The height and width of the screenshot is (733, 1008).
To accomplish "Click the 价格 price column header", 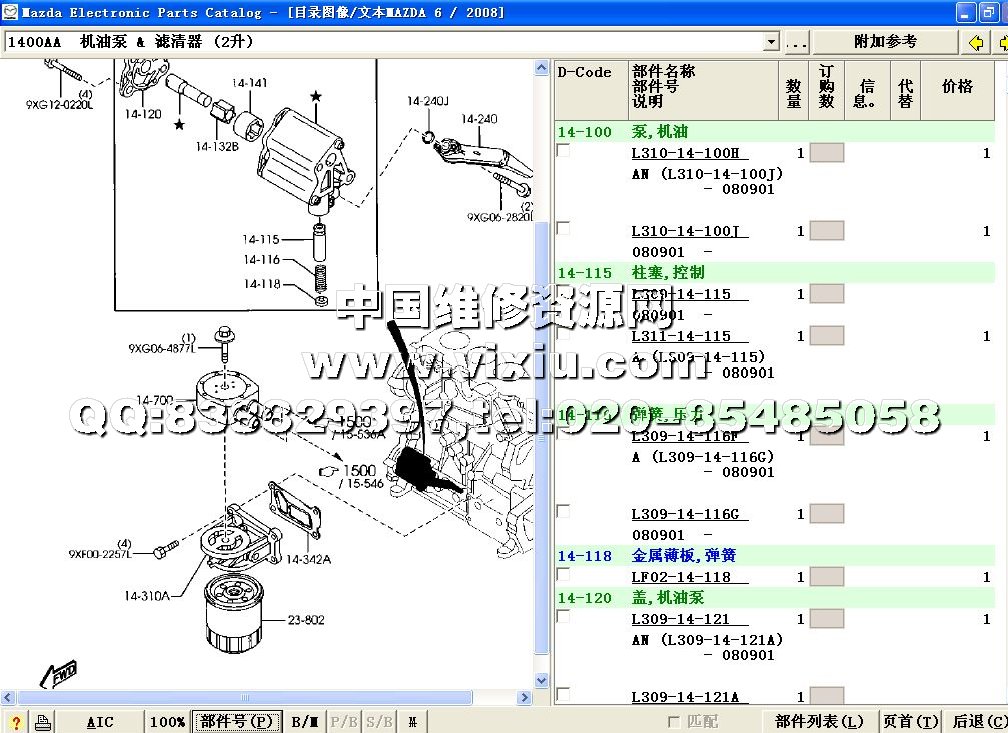I will coord(957,88).
